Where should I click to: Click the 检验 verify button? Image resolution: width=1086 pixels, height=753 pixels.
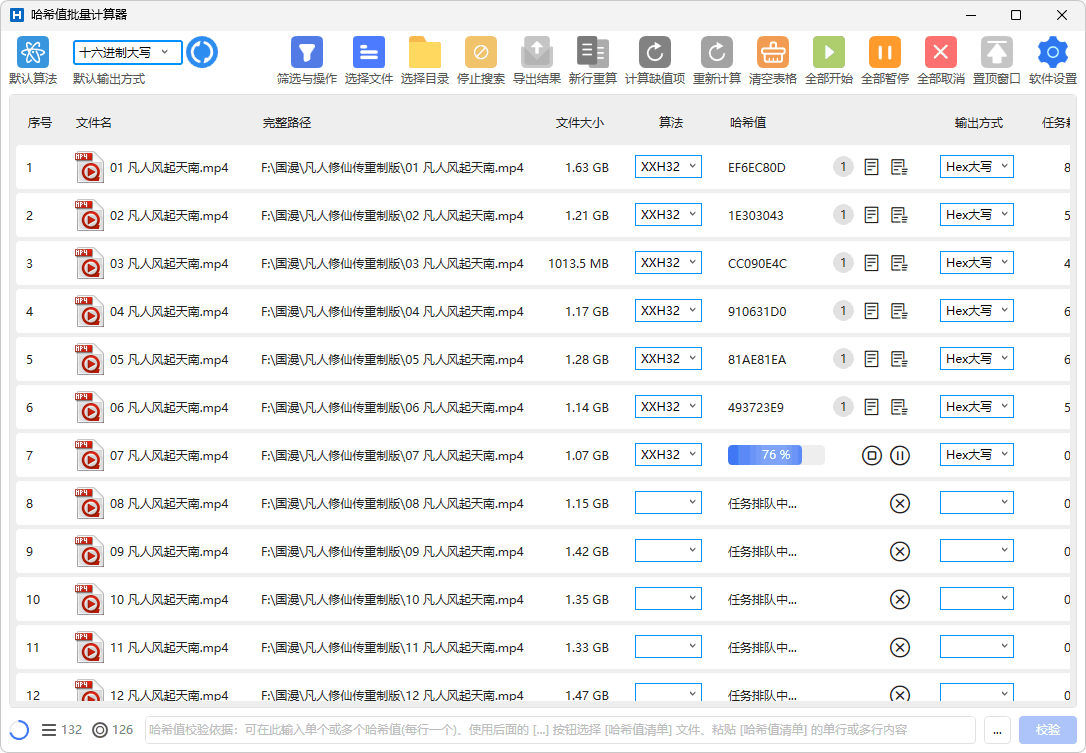point(1049,729)
